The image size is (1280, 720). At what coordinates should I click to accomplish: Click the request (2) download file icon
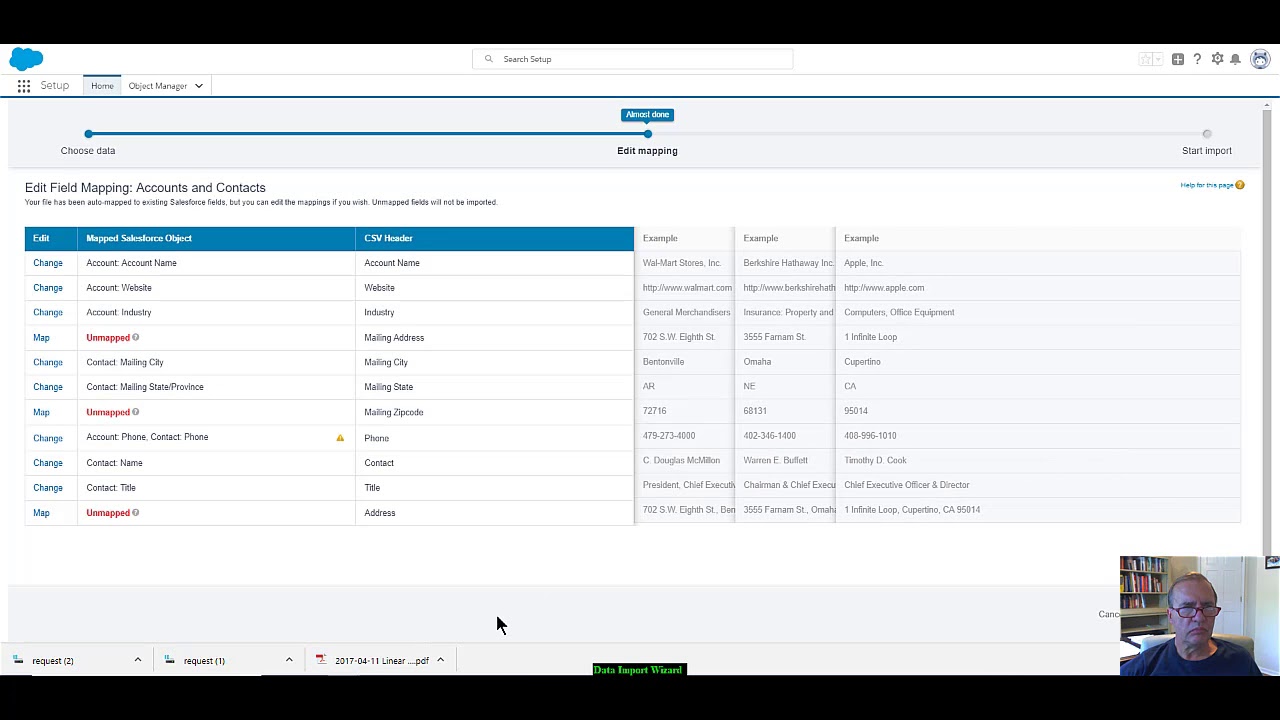click(x=18, y=660)
